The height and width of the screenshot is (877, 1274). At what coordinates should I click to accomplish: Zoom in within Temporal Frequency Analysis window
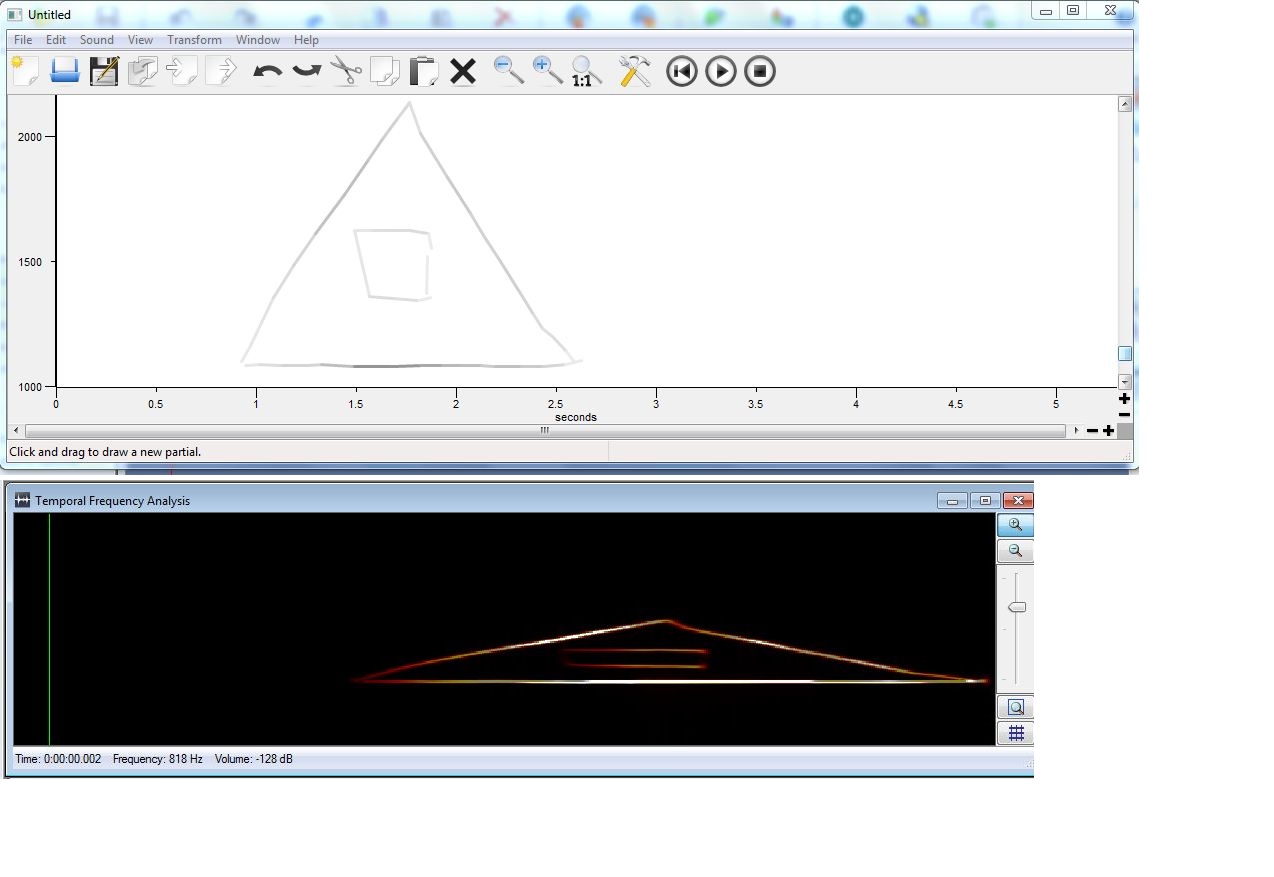pyautogui.click(x=1015, y=525)
